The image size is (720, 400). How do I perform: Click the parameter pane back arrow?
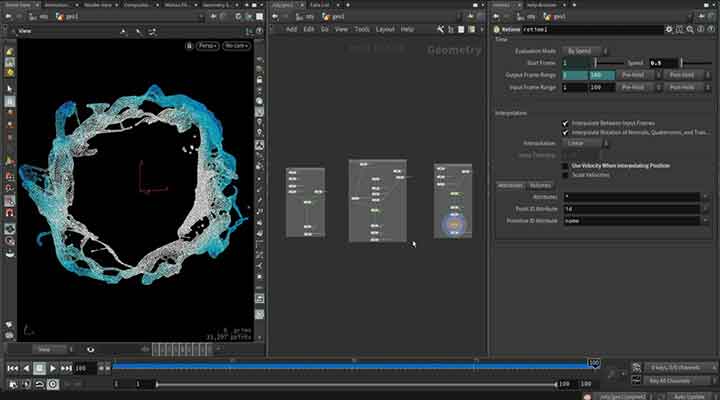[x=496, y=17]
